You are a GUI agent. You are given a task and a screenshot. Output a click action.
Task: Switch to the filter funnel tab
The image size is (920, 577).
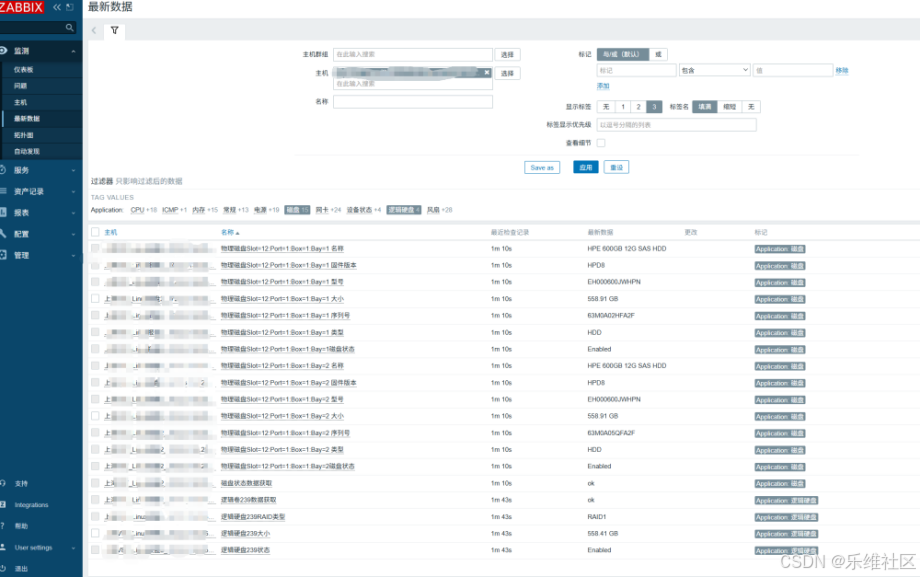point(114,31)
